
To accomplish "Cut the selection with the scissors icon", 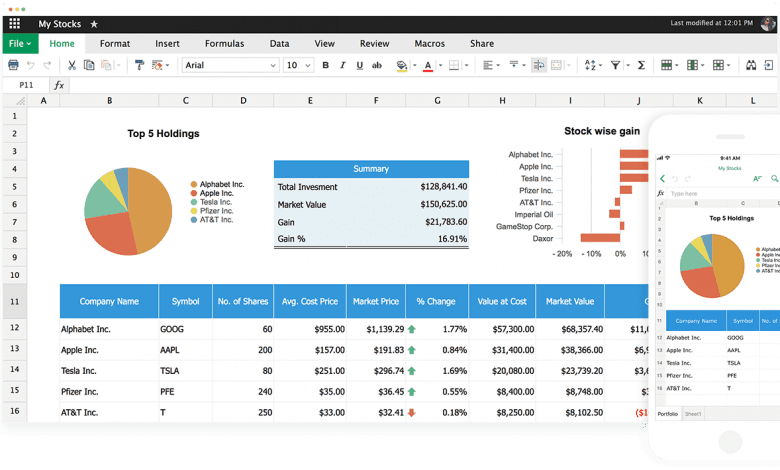I will 72,65.
